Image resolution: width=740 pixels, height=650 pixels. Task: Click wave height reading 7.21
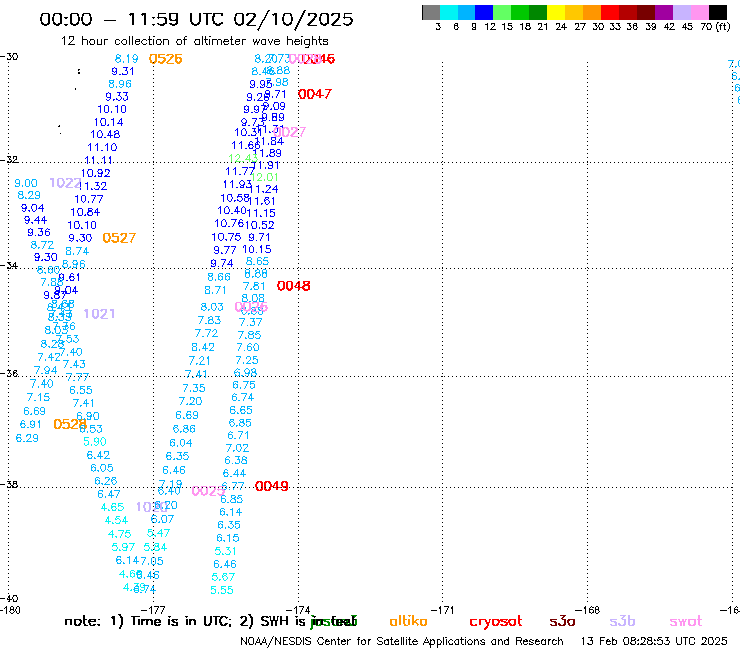click(x=199, y=361)
